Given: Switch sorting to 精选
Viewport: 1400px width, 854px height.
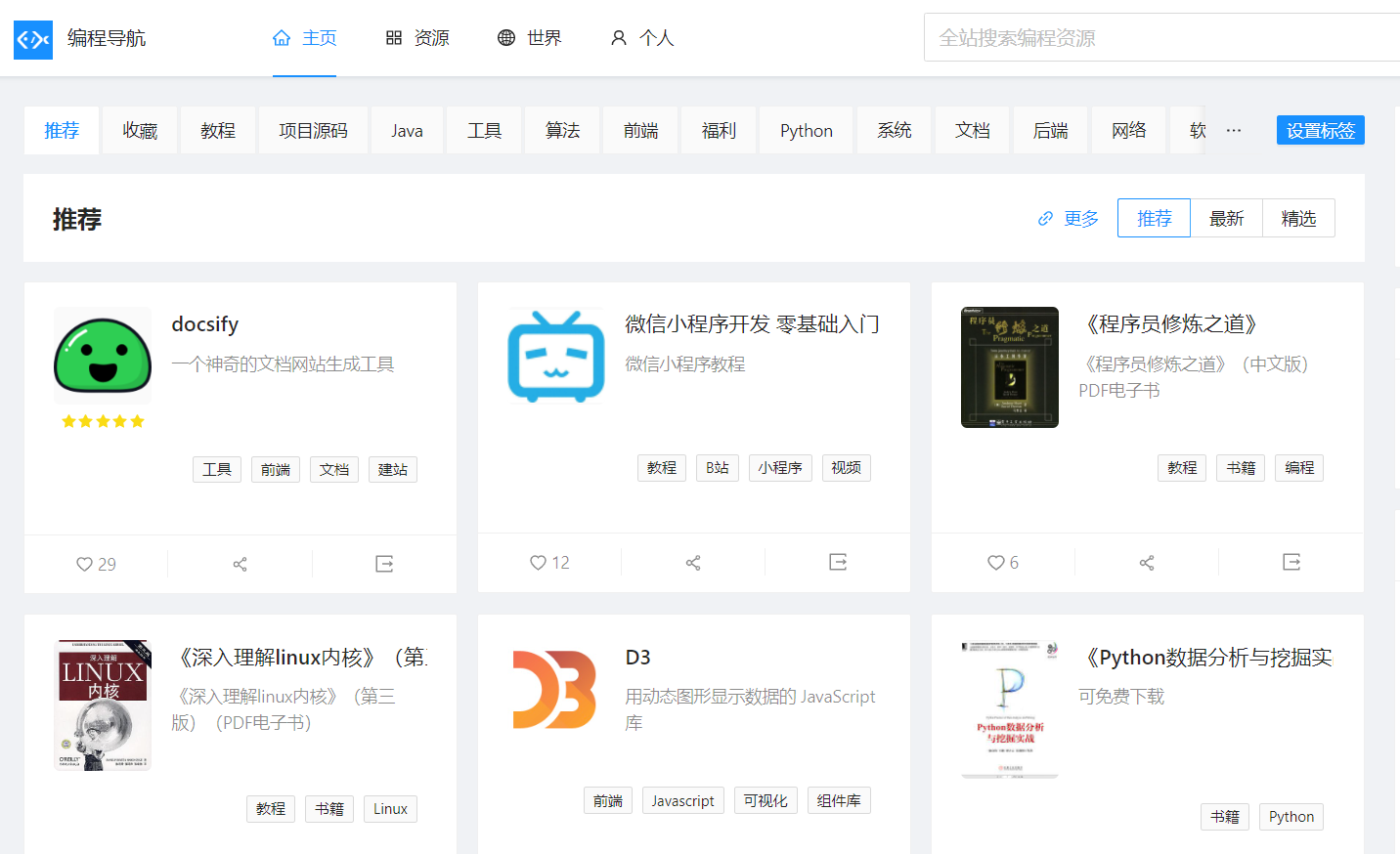Looking at the screenshot, I should pos(1298,218).
